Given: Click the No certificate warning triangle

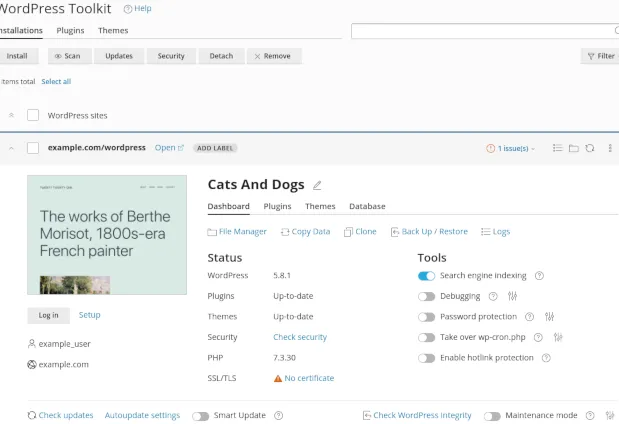Looking at the screenshot, I should click(278, 378).
